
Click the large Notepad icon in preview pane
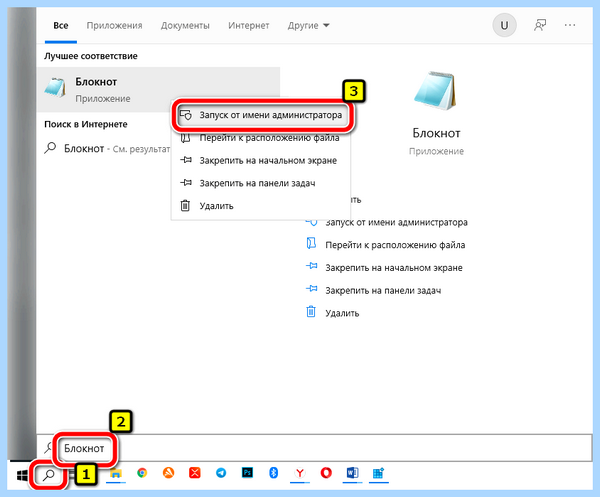tap(435, 90)
